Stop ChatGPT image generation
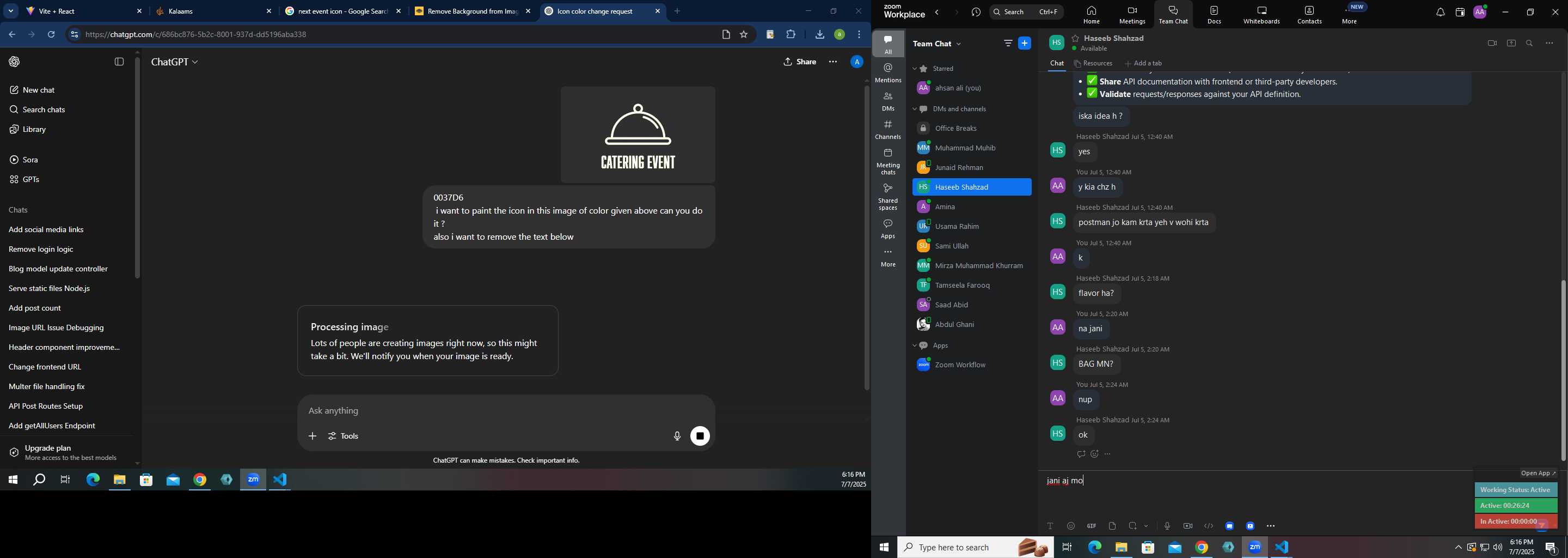1568x558 pixels. tap(700, 436)
